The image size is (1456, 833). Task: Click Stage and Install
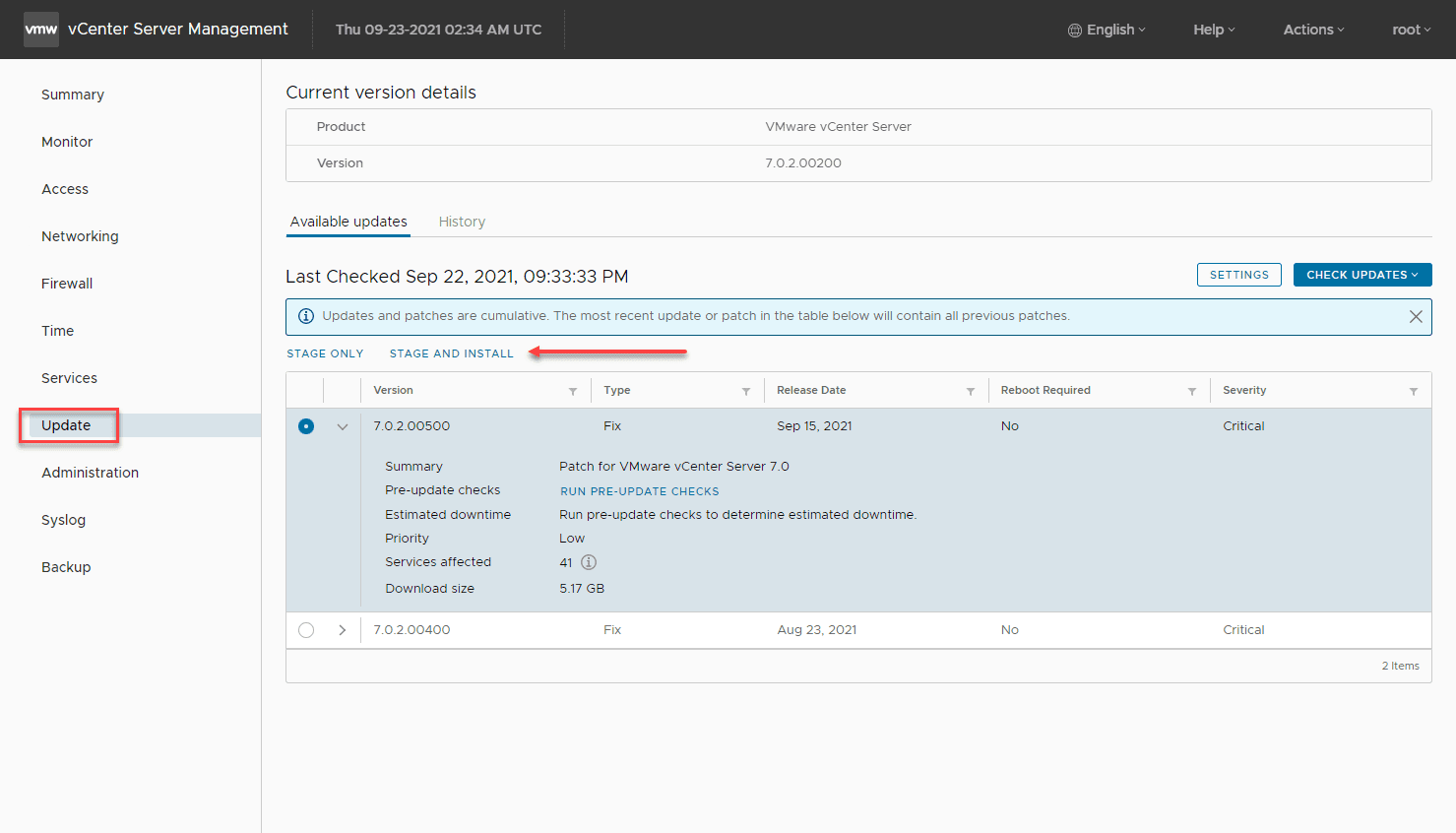(452, 353)
